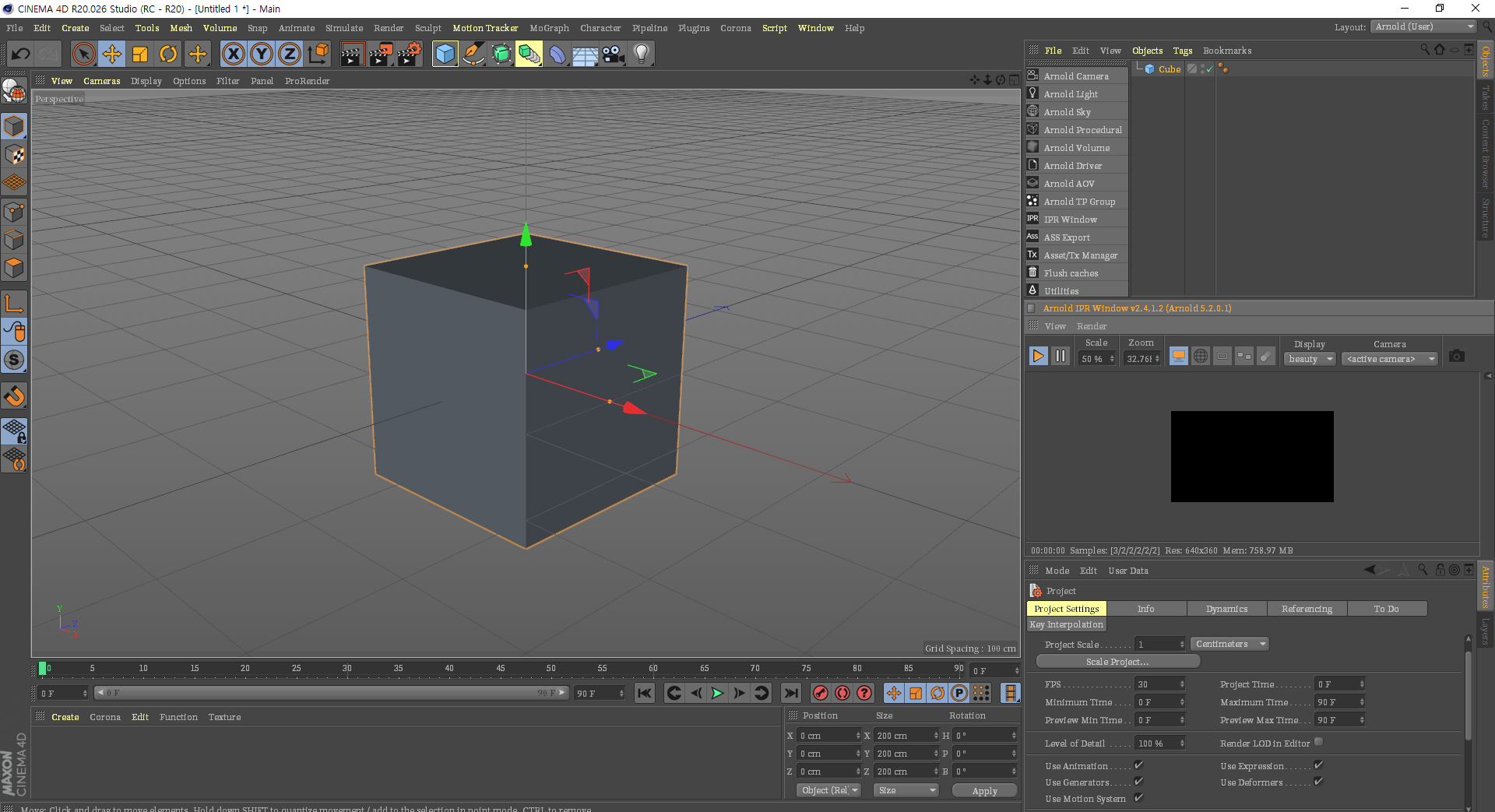
Task: Toggle Use Expression checkbox
Action: pos(1318,765)
